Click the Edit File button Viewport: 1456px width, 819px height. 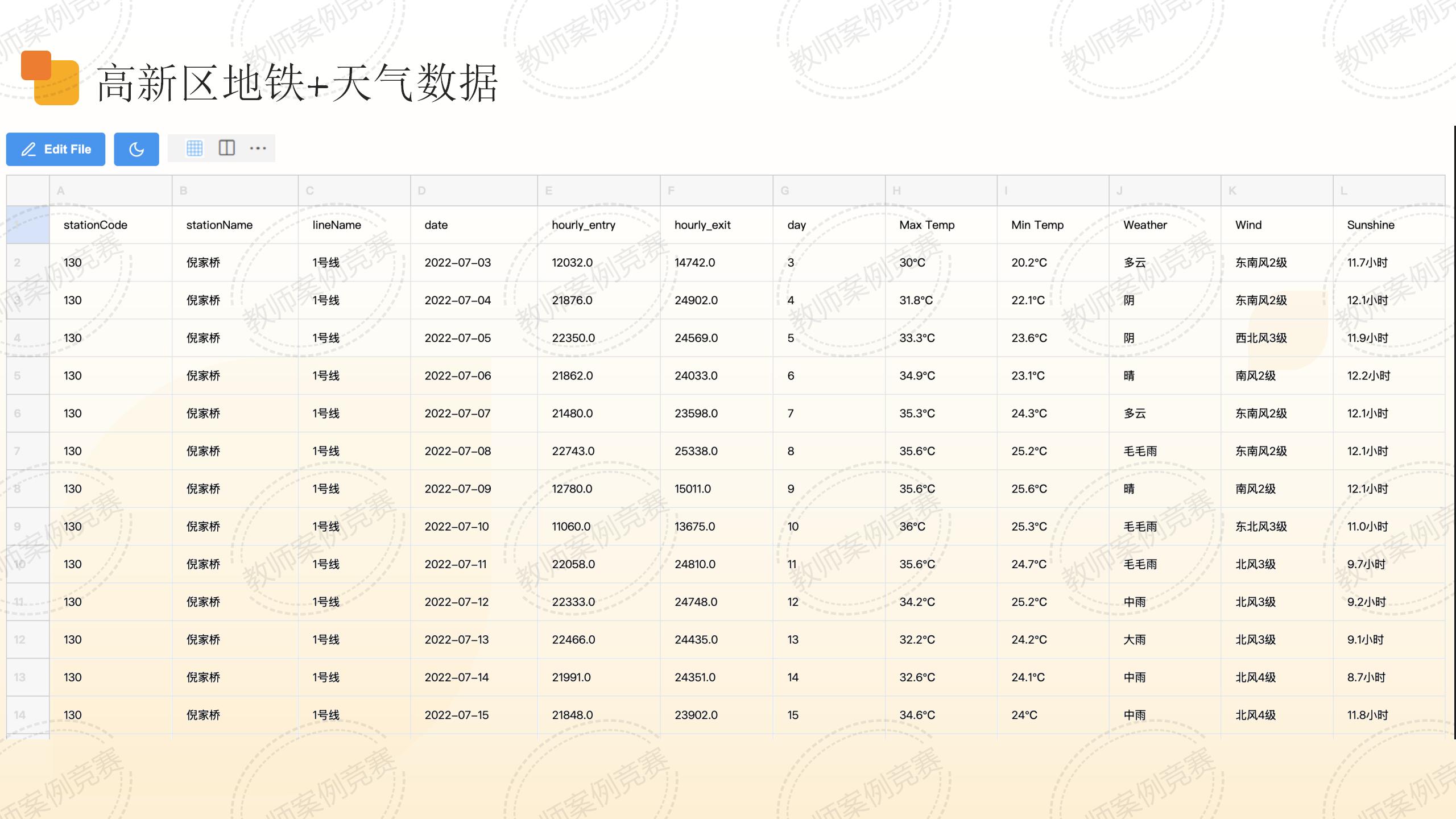(56, 149)
